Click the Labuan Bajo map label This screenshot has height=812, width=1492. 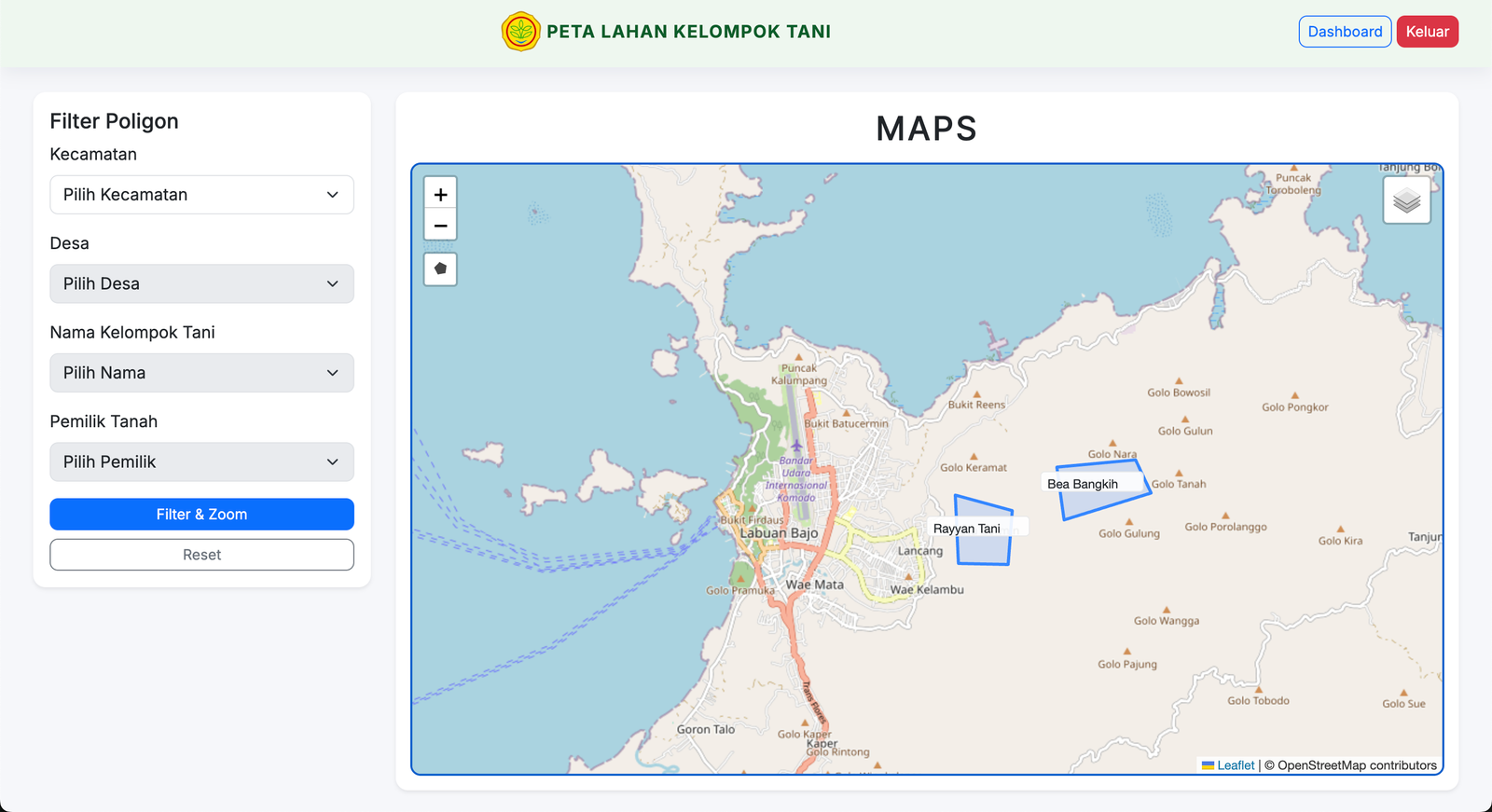point(779,533)
